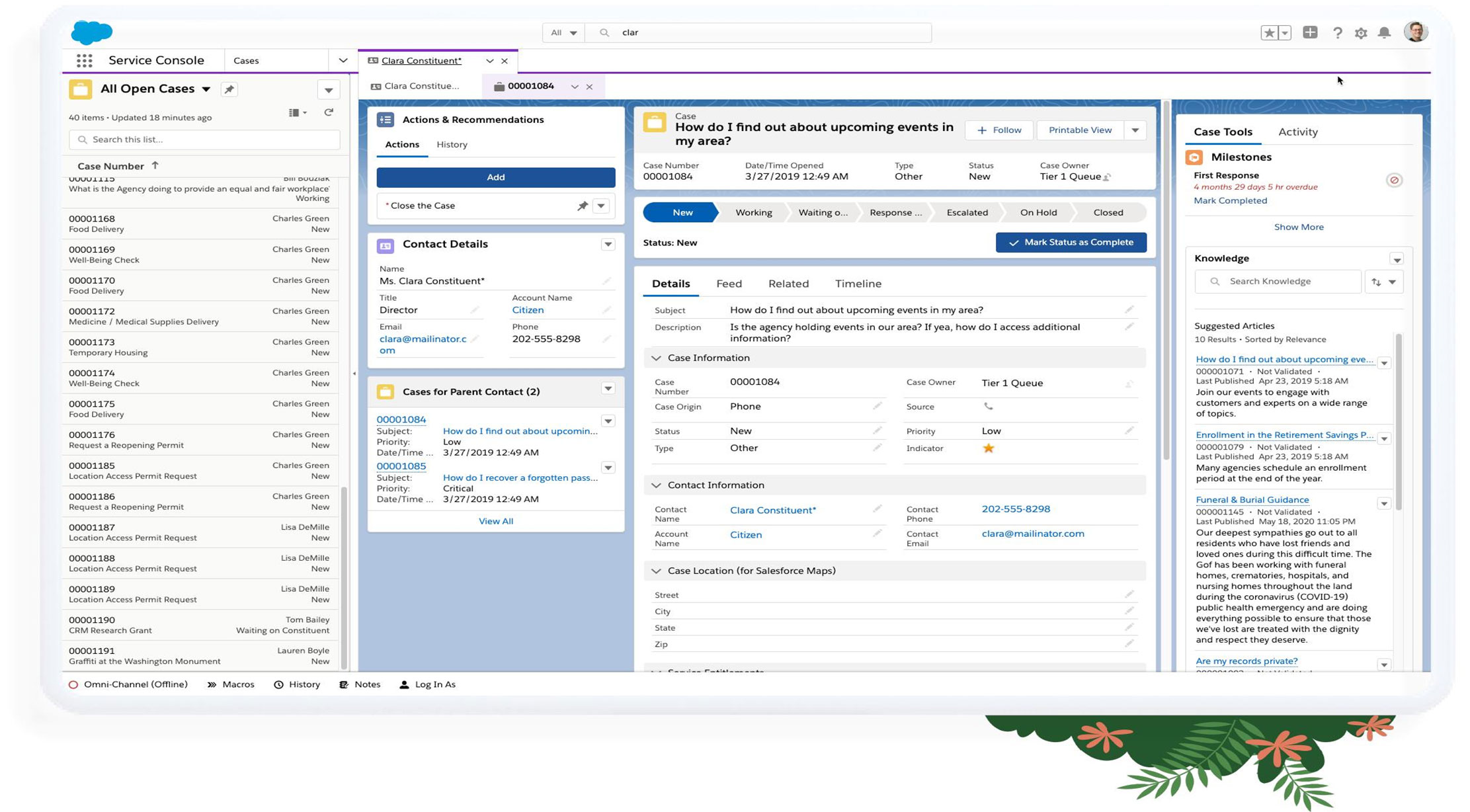Follow this case
Viewport: 1470px width, 812px height.
(999, 130)
